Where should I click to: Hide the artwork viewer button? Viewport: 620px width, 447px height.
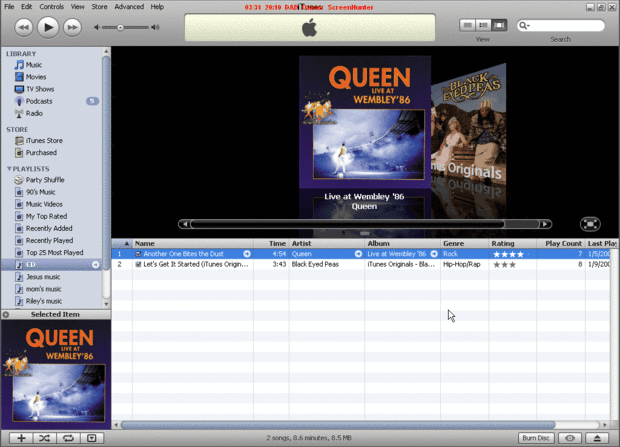point(92,438)
